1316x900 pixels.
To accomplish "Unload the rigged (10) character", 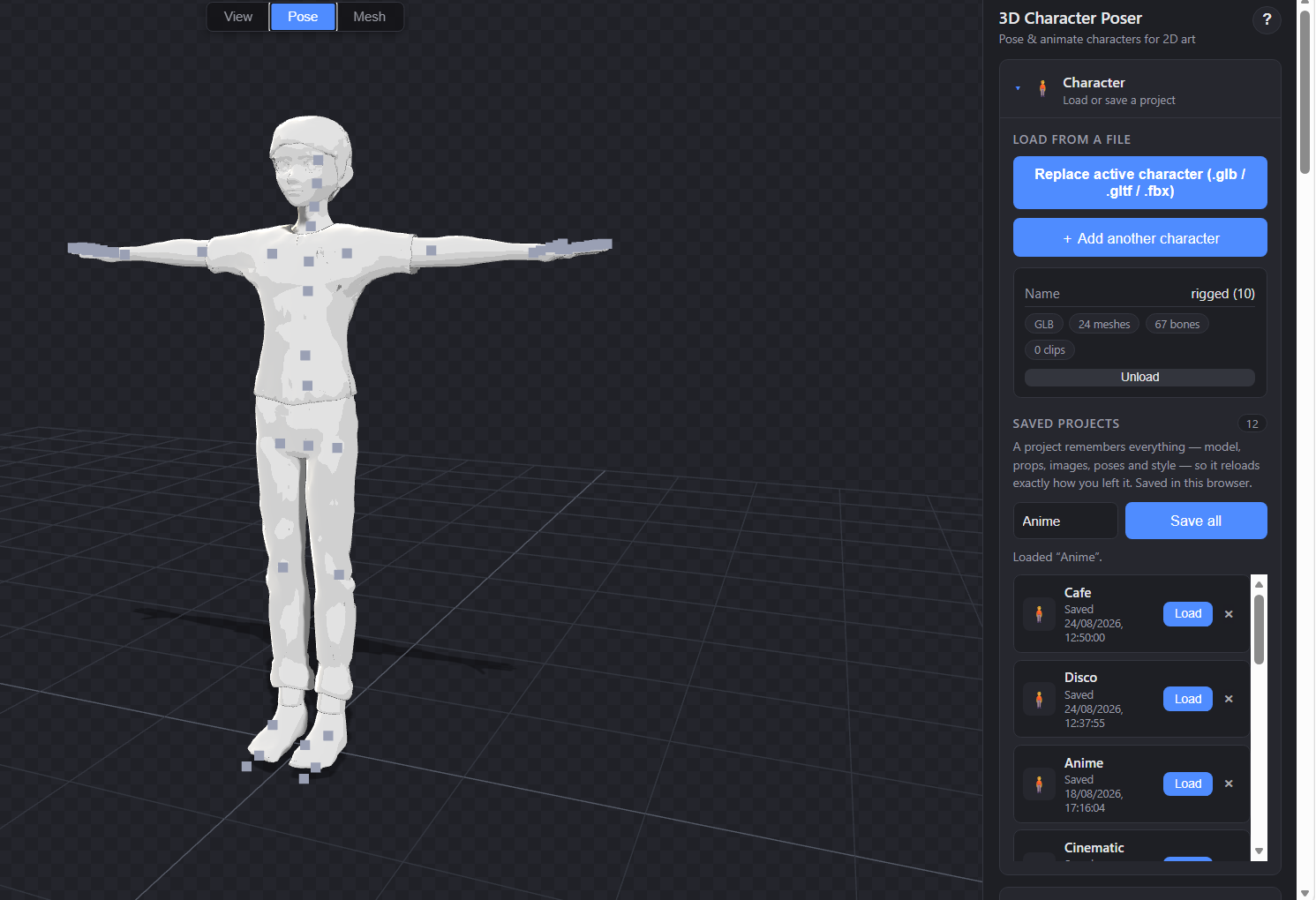I will (1139, 377).
